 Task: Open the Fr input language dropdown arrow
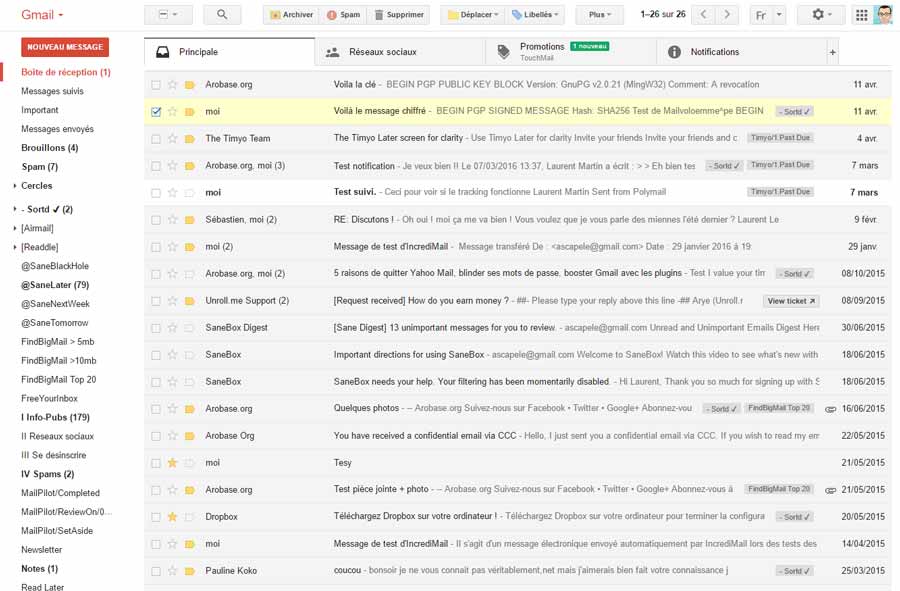[x=779, y=15]
